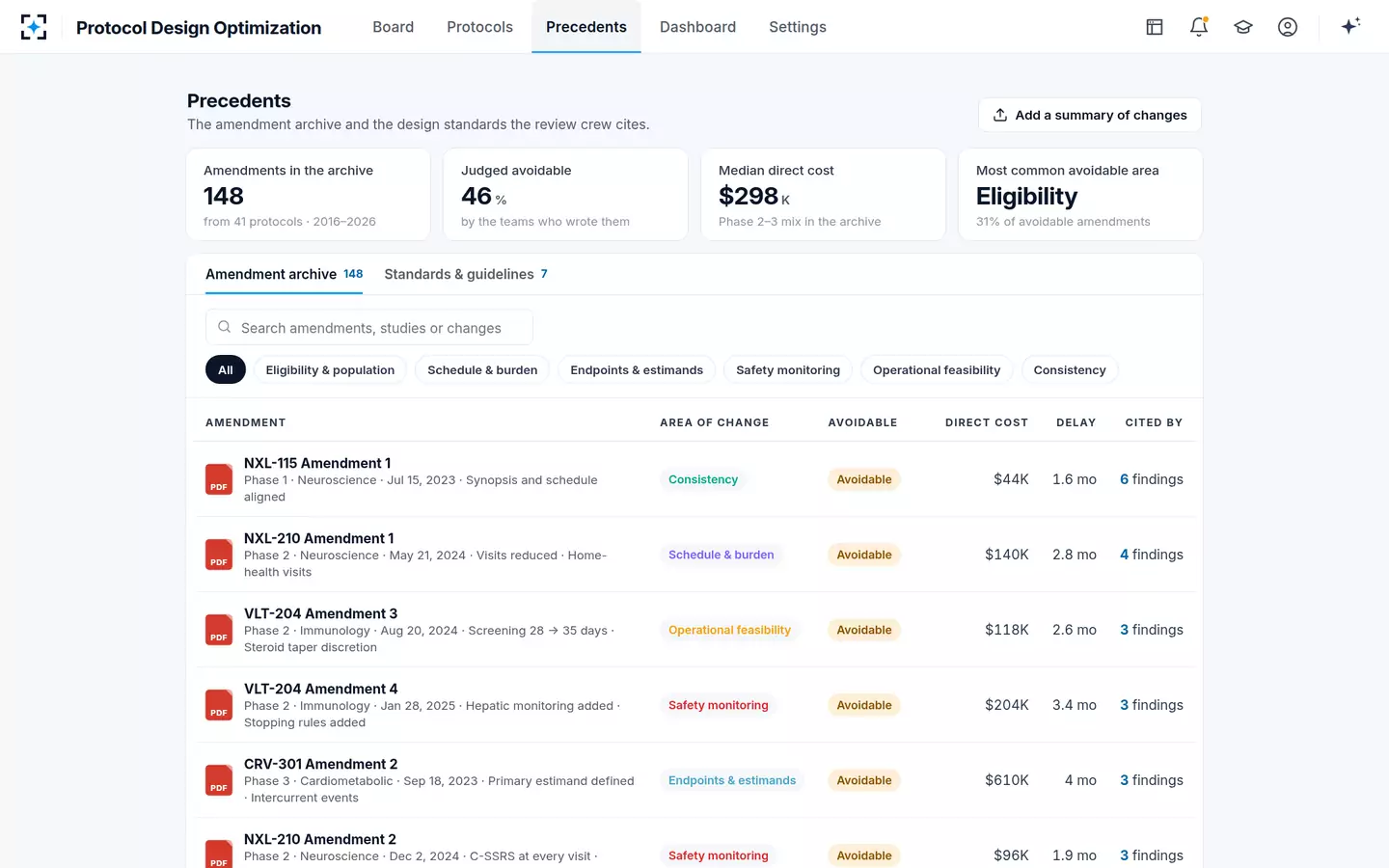Open the notifications bell
The height and width of the screenshot is (868, 1389).
pyautogui.click(x=1199, y=27)
